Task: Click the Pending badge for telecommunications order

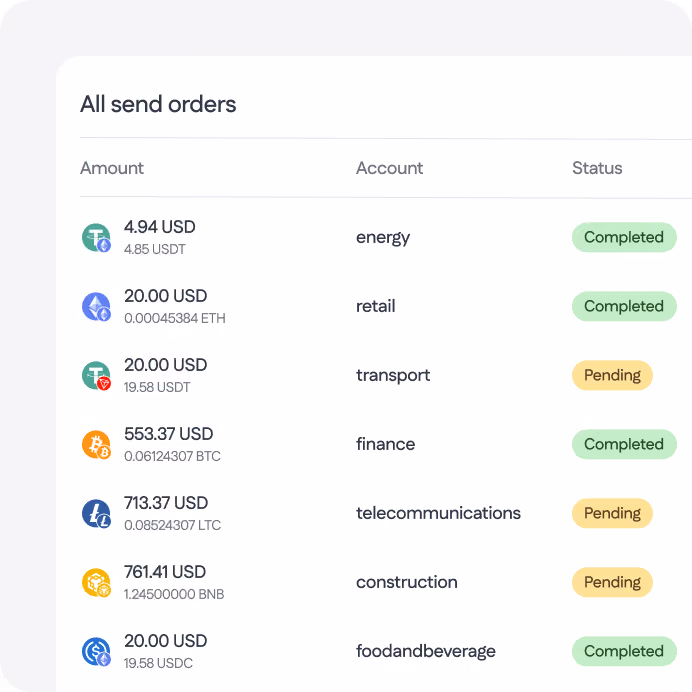Action: 612,513
